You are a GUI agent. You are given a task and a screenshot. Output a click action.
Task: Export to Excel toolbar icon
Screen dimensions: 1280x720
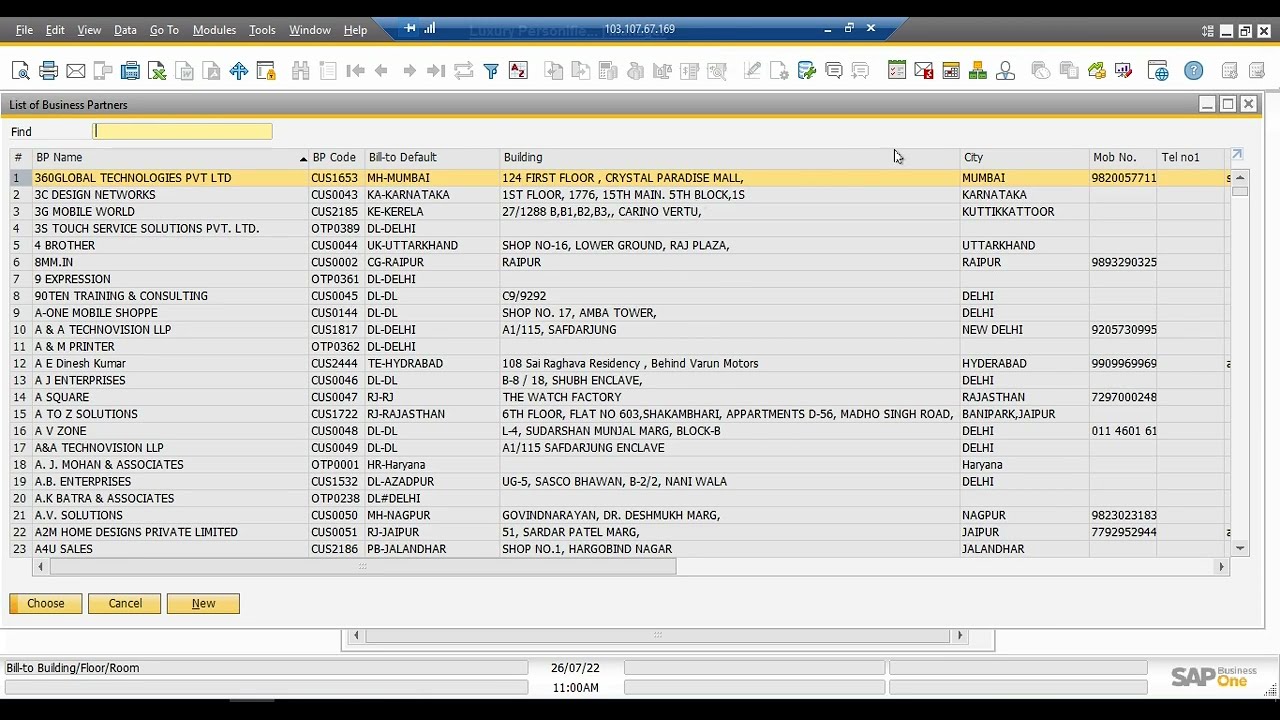(x=157, y=71)
